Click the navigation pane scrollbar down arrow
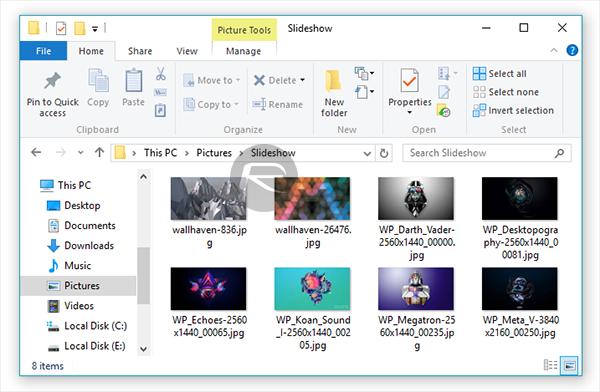600x392 pixels. click(143, 349)
